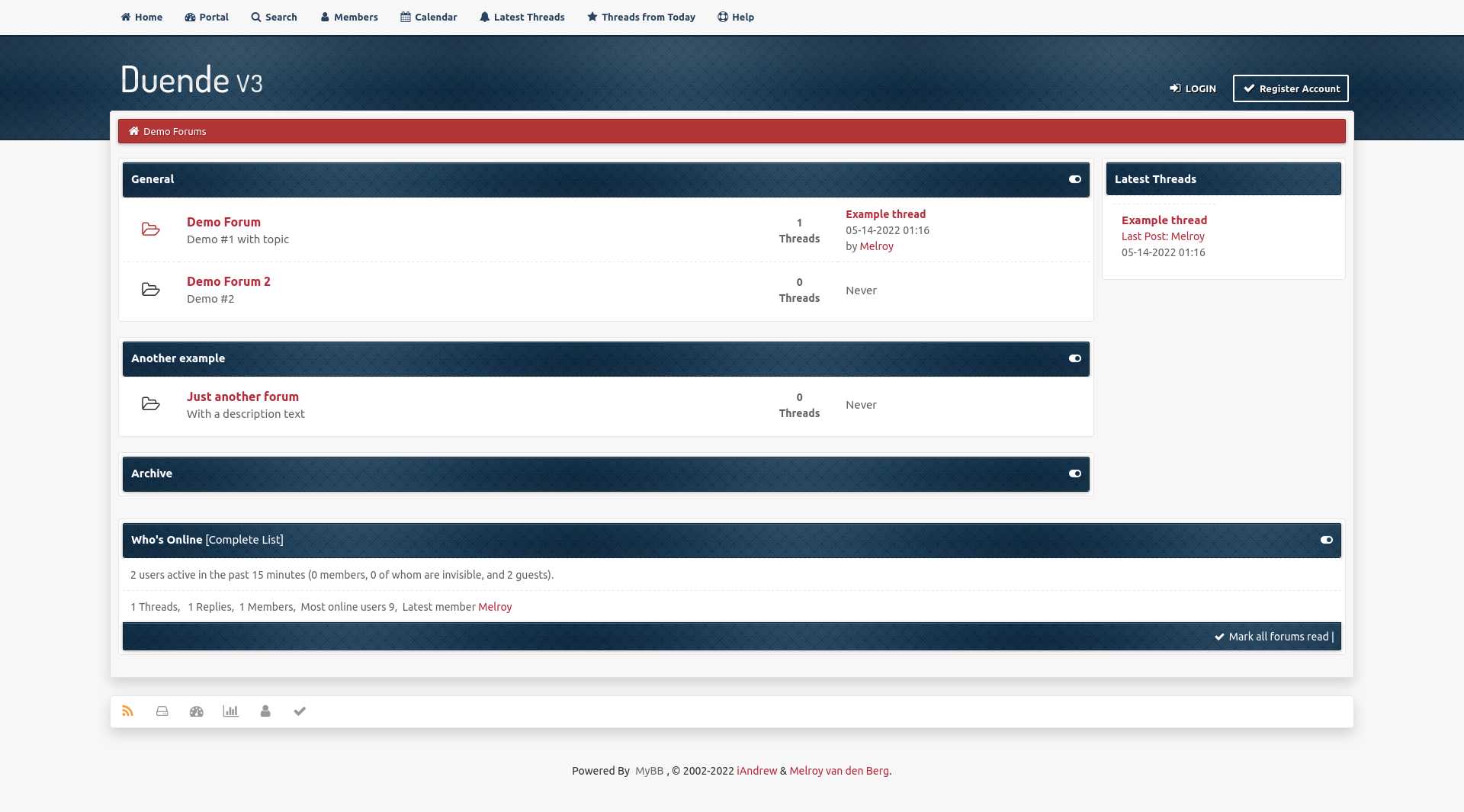Viewport: 1464px width, 812px height.
Task: Click the Demo Forum red folder icon
Action: [151, 229]
